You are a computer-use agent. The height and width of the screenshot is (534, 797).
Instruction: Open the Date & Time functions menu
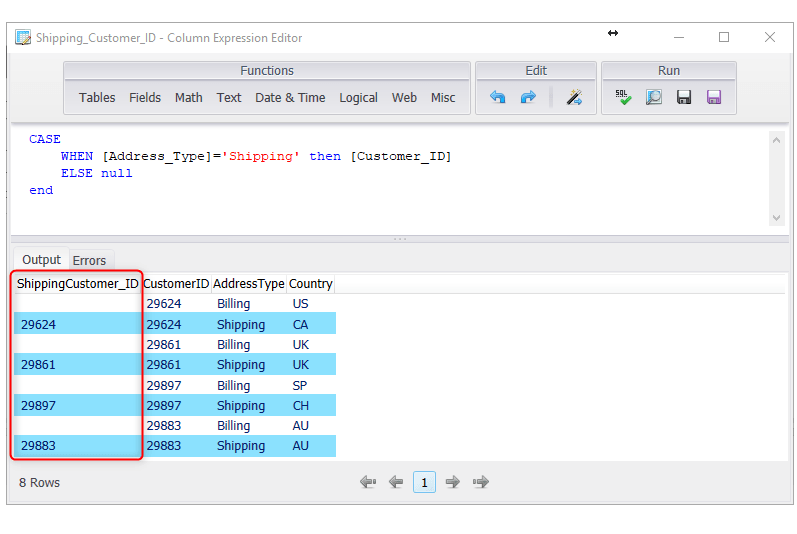click(290, 98)
